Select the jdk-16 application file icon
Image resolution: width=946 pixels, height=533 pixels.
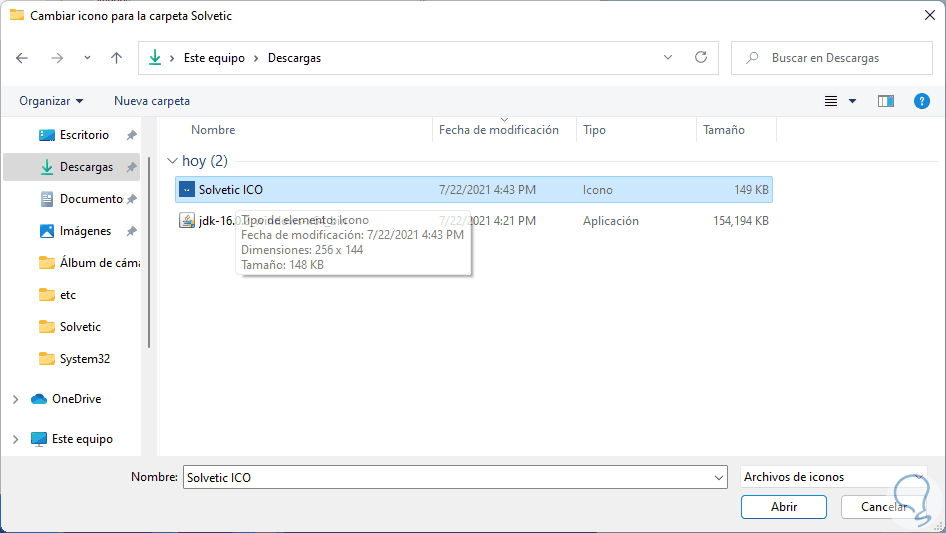pos(187,221)
